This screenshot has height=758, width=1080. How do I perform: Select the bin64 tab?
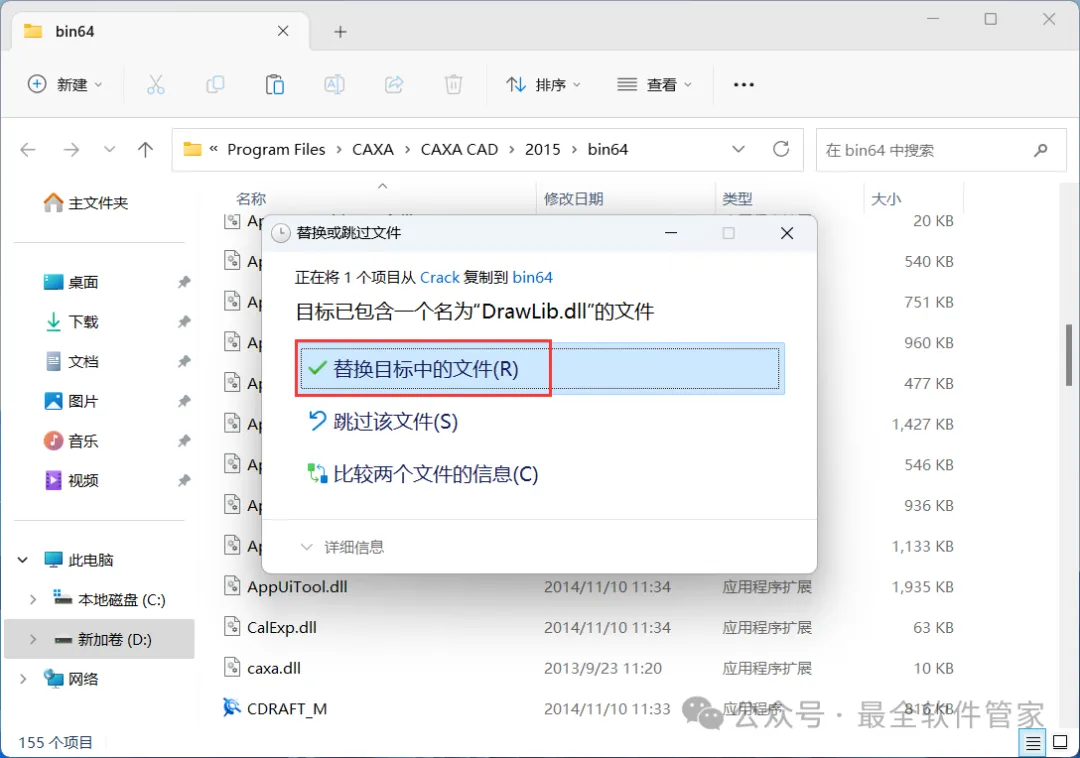click(x=158, y=32)
